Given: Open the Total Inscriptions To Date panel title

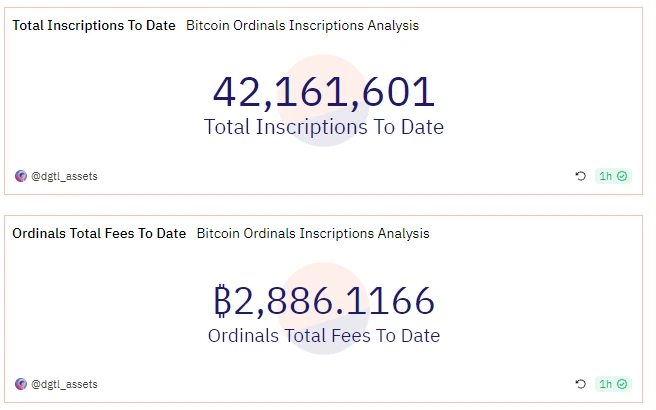Looking at the screenshot, I should tap(94, 25).
